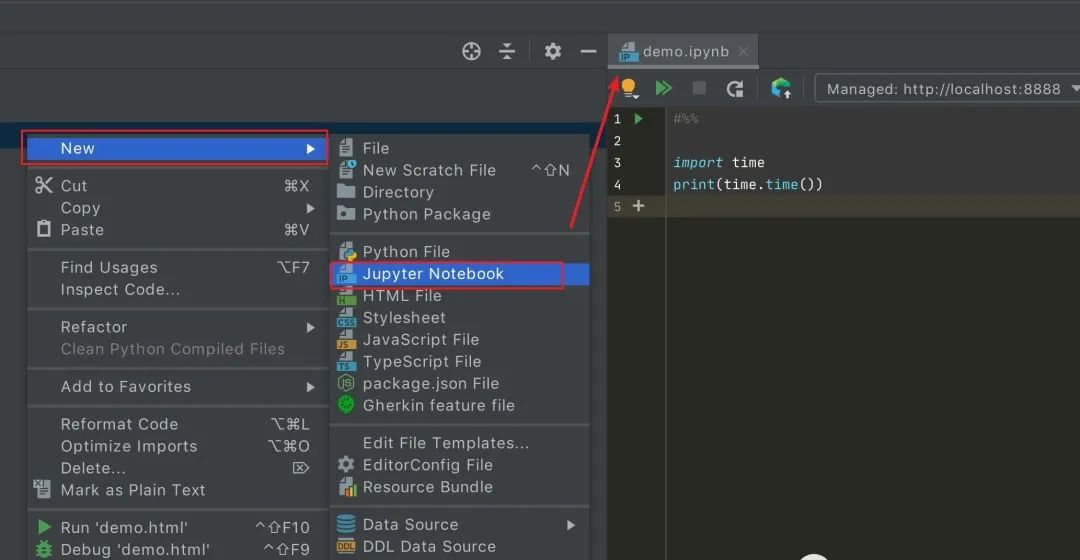Click the CSS Stylesheet icon
This screenshot has height=560, width=1080.
tap(346, 318)
